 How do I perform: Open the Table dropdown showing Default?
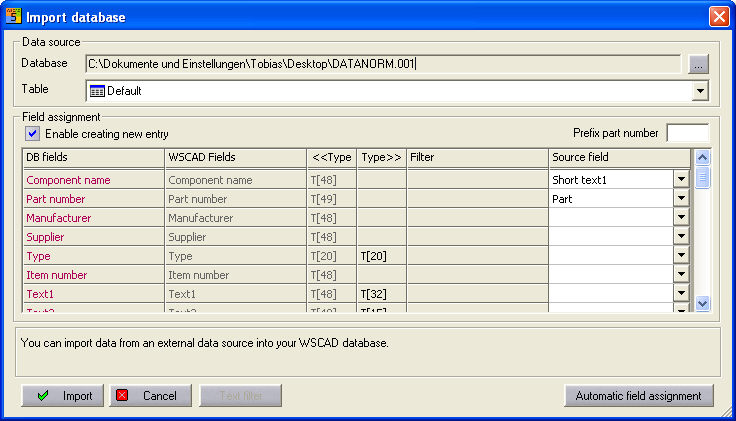pos(700,91)
